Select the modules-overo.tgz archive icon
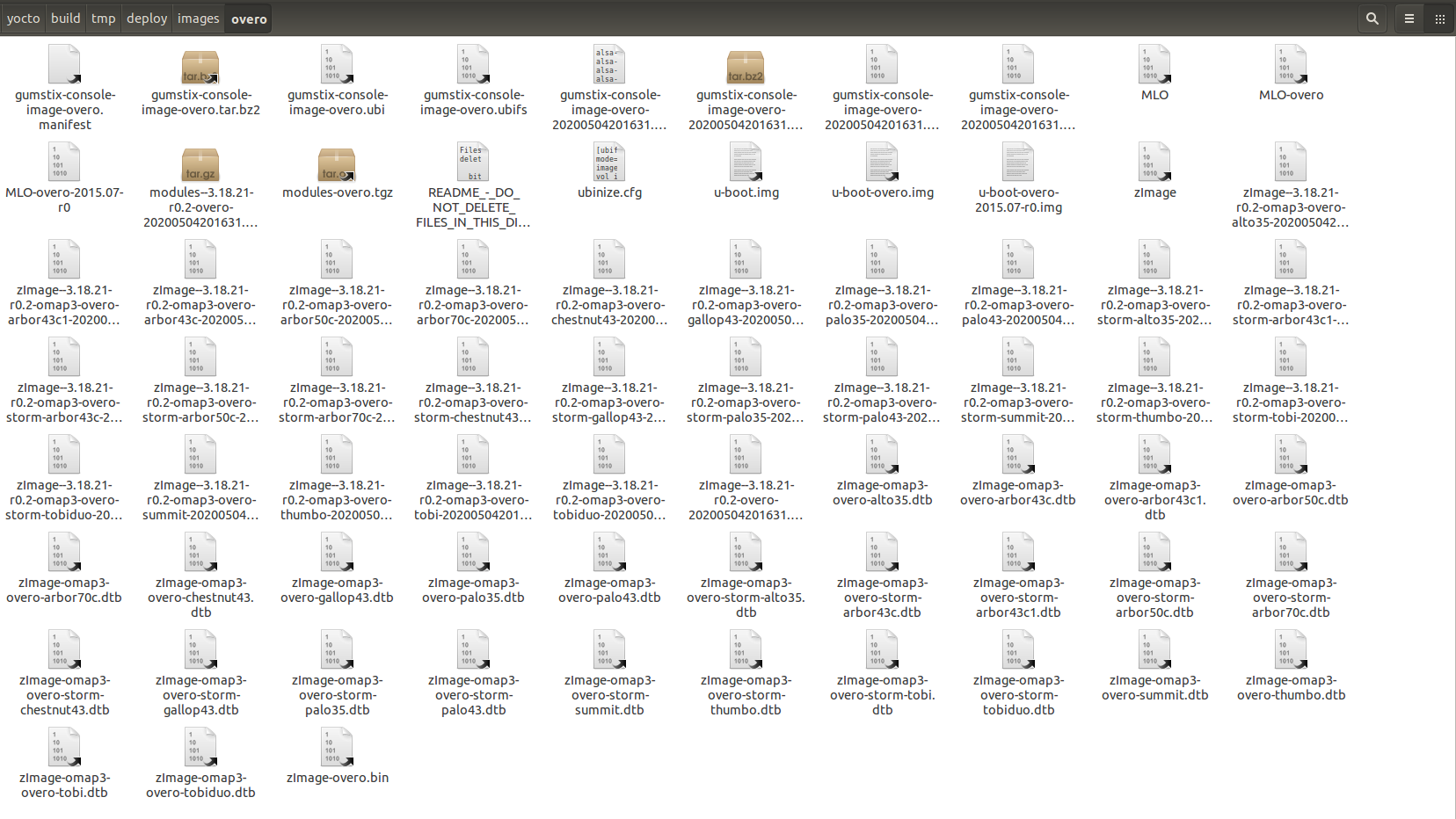 [337, 163]
